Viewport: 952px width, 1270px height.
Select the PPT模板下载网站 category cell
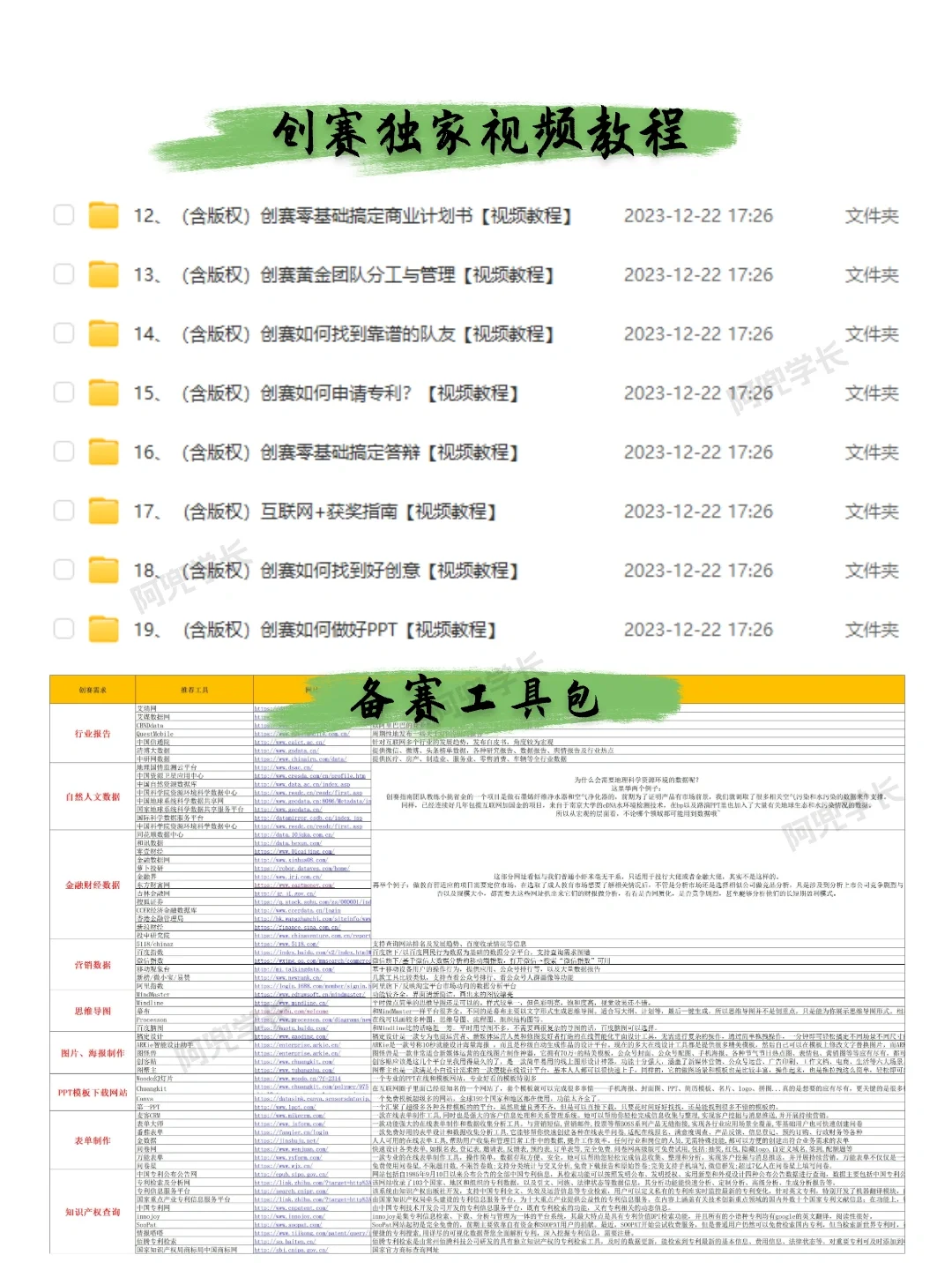click(x=93, y=1093)
